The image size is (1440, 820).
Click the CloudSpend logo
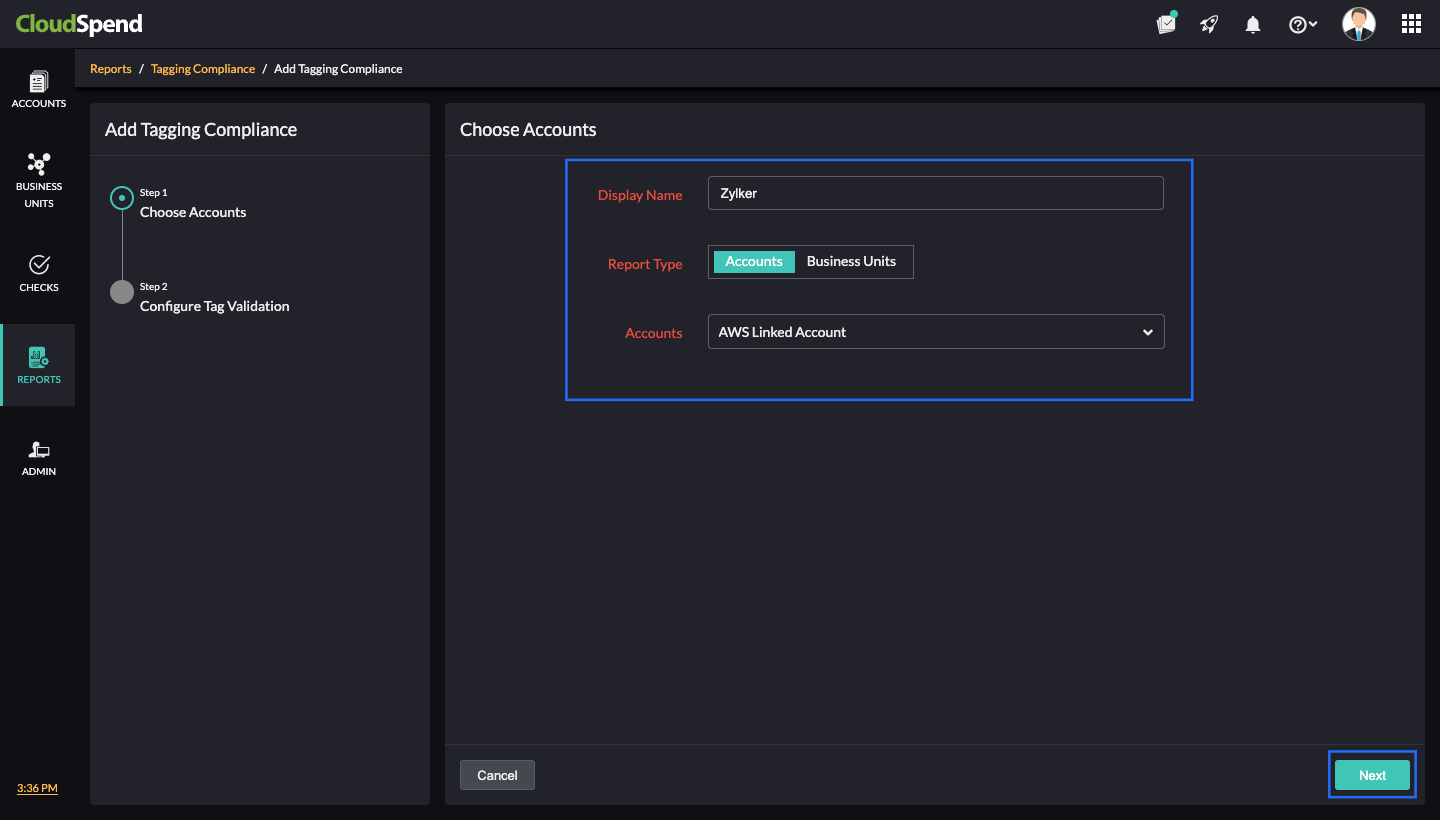[79, 23]
